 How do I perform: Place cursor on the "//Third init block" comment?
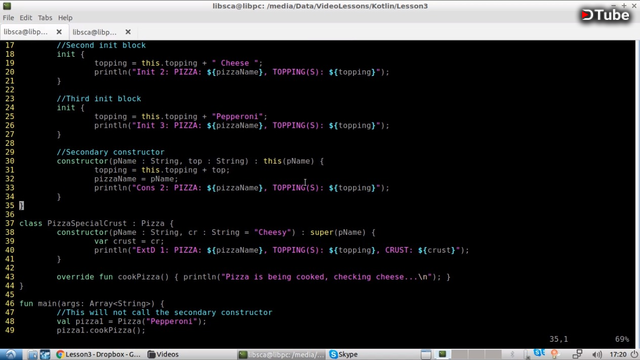tap(99, 99)
